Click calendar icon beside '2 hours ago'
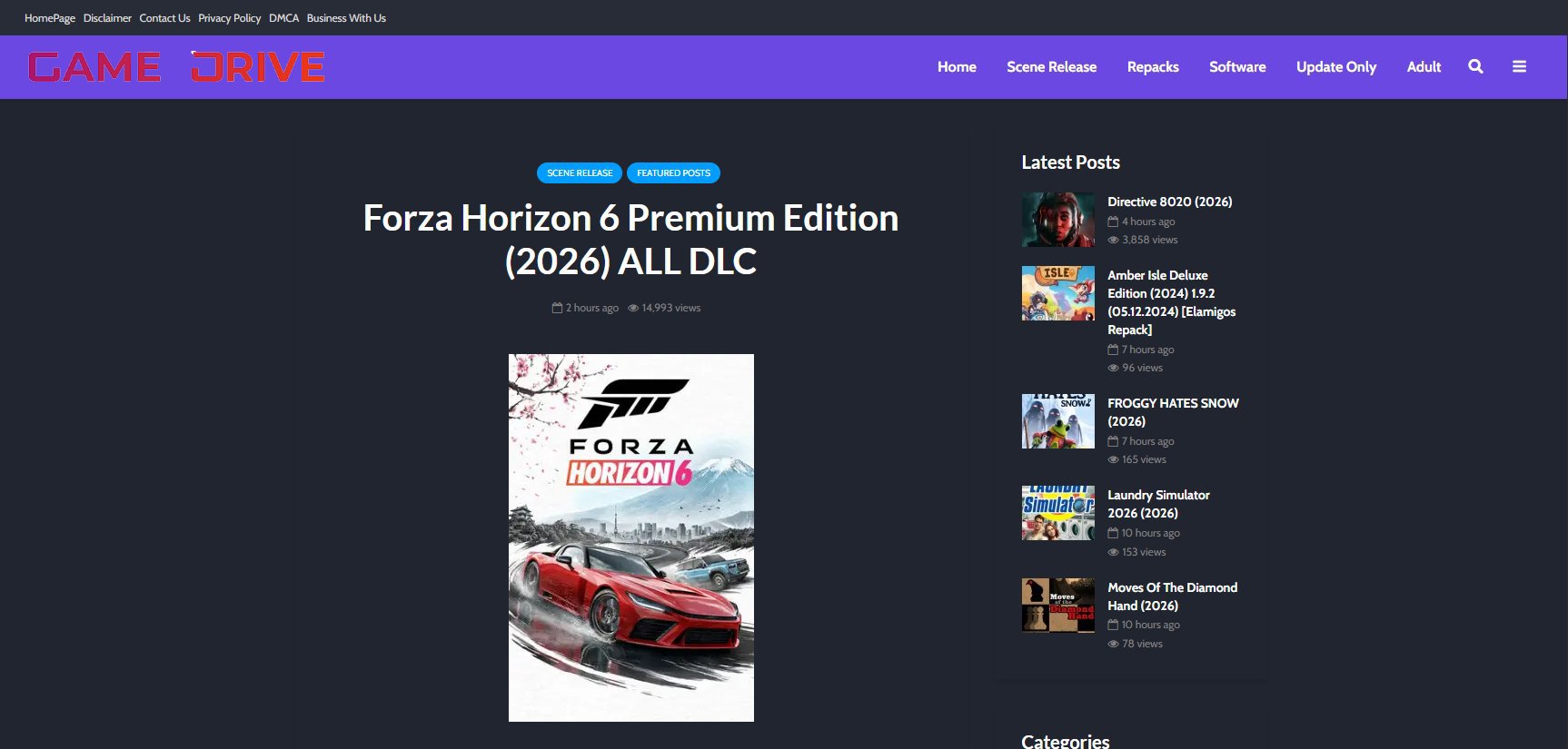This screenshot has width=1568, height=749. [557, 308]
